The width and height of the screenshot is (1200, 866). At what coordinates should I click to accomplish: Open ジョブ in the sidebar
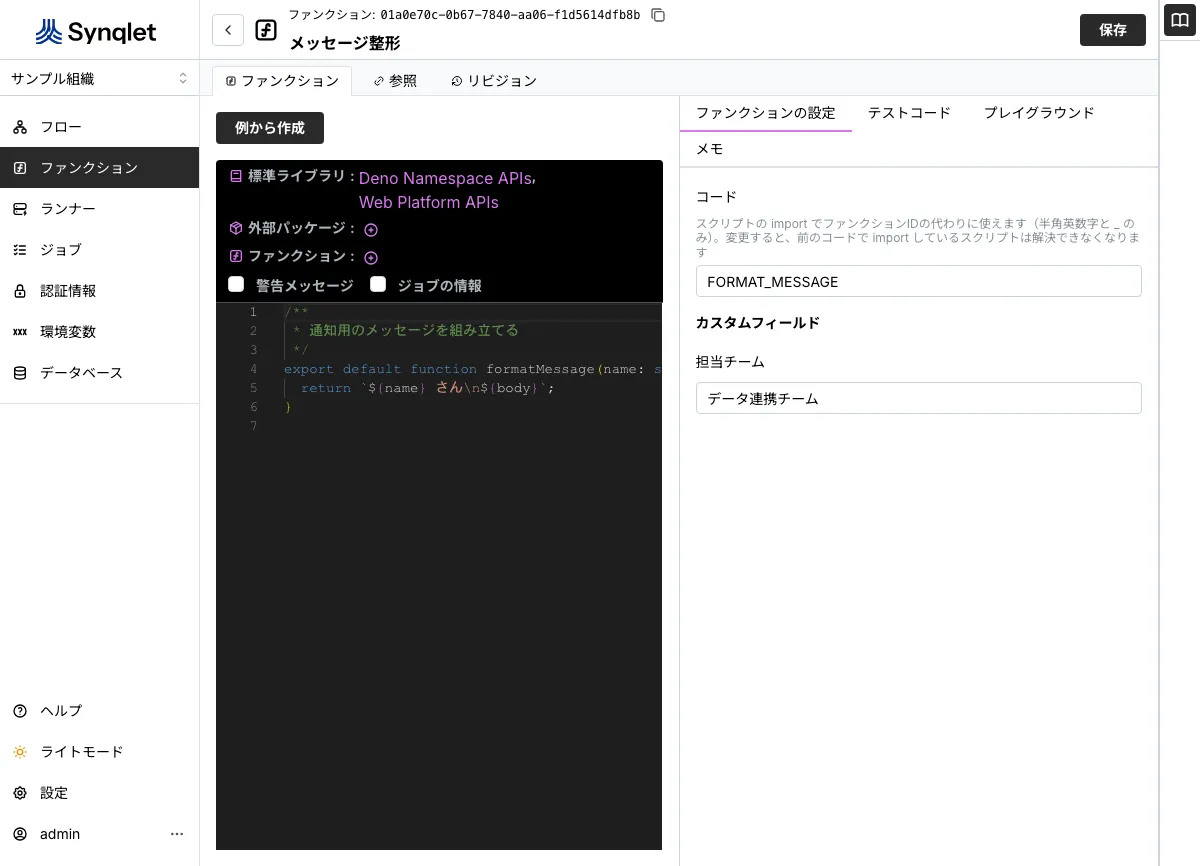[x=99, y=250]
